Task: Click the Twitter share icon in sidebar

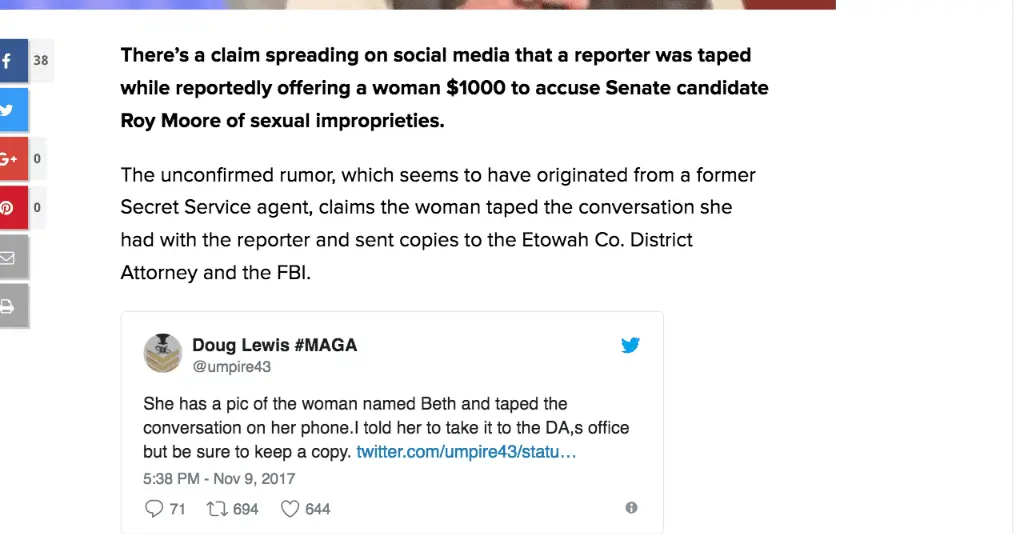Action: click(12, 110)
